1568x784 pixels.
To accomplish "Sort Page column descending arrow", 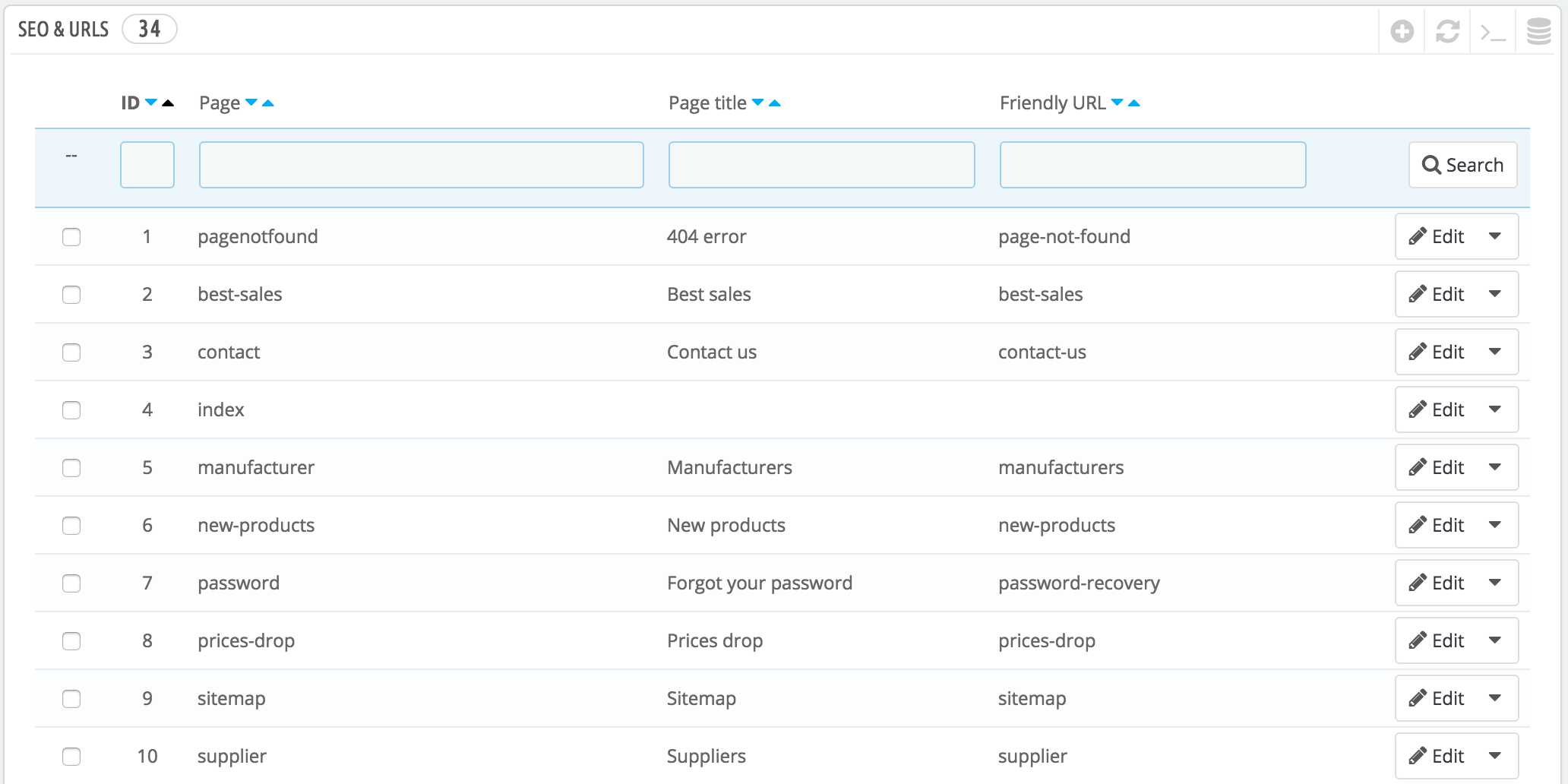I will (251, 103).
